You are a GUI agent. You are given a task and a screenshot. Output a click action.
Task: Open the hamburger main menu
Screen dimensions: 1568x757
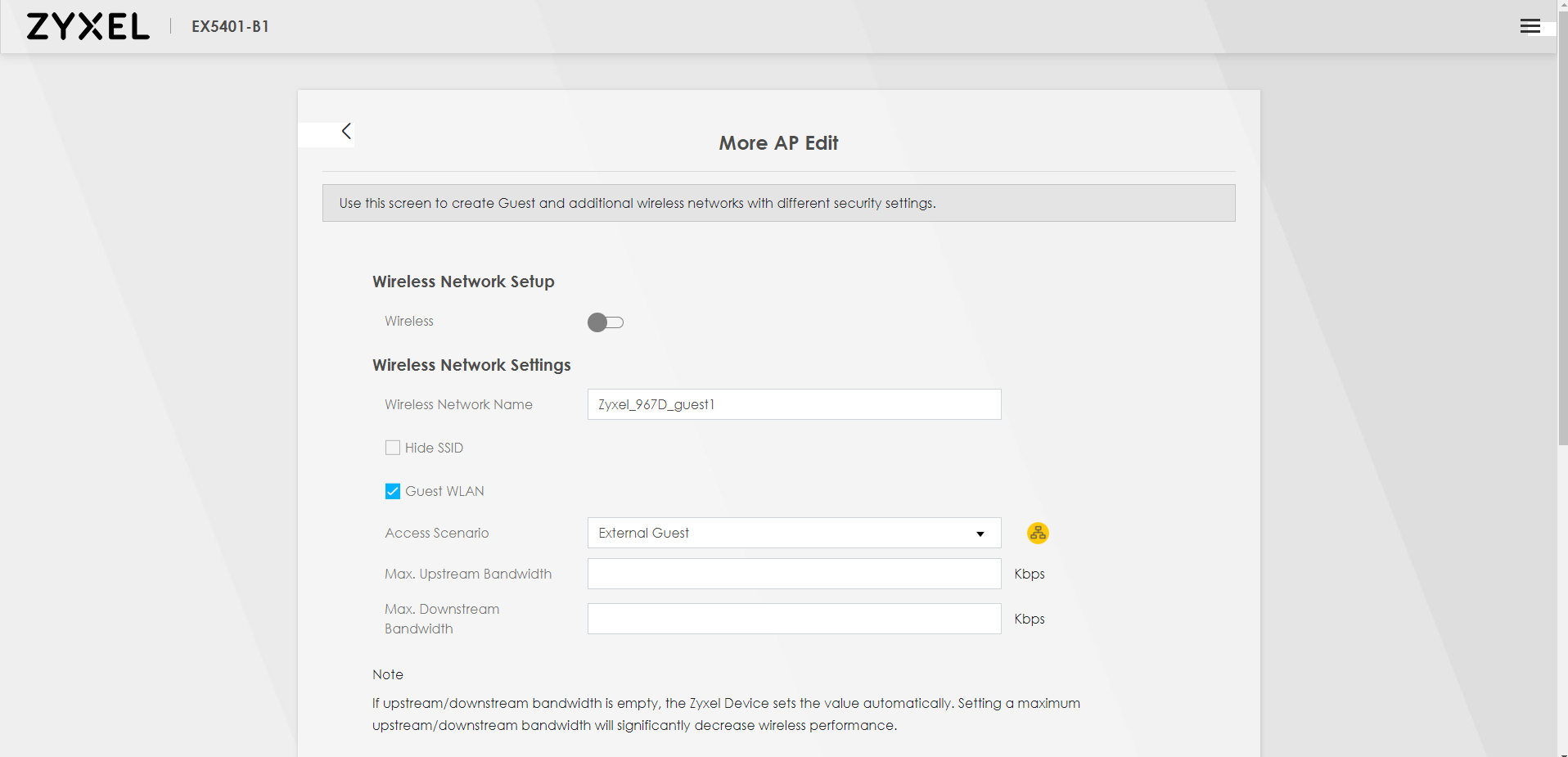tap(1530, 26)
